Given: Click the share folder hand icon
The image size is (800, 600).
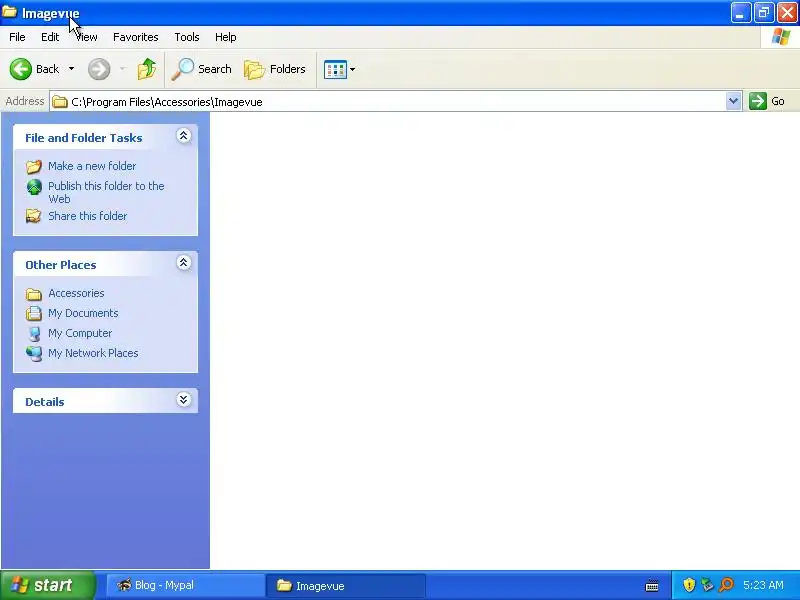Looking at the screenshot, I should coord(34,216).
